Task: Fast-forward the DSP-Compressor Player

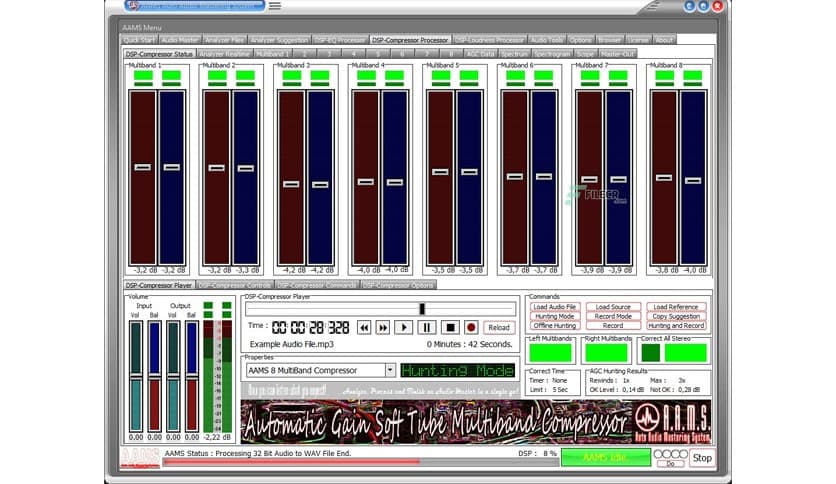Action: 383,327
